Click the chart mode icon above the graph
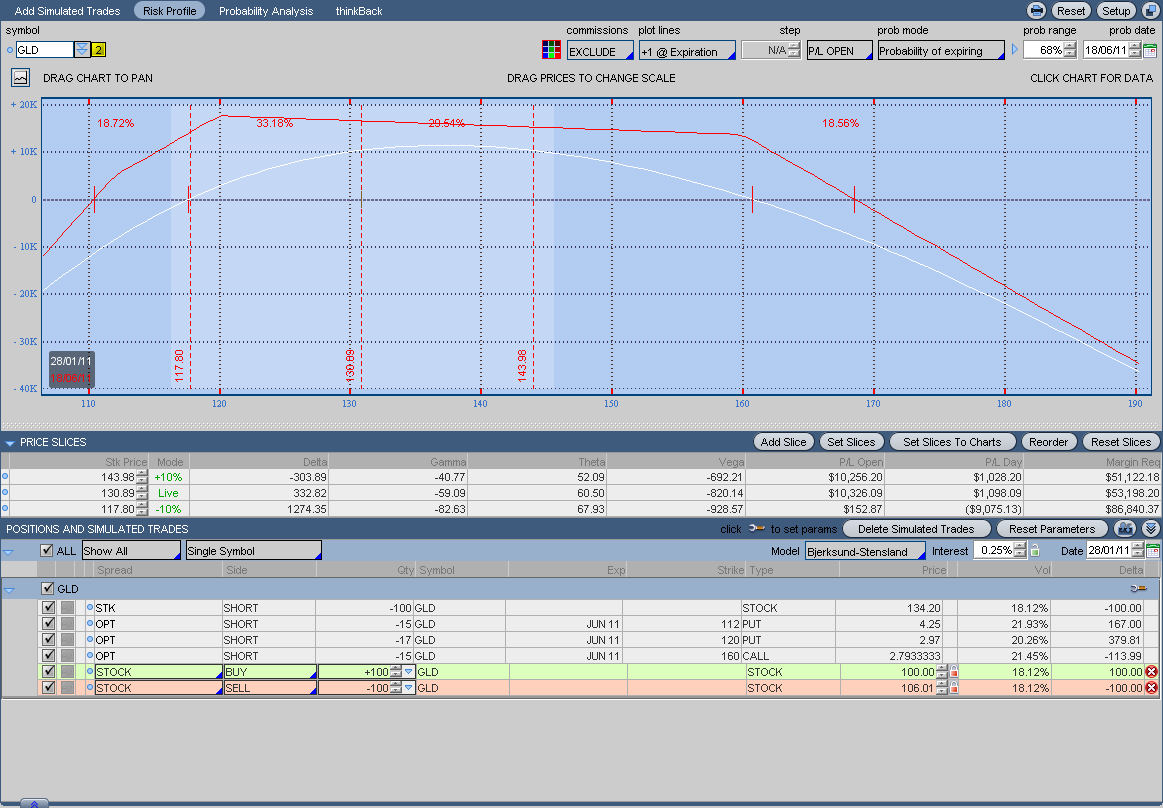Screen dimensions: 1163x808 coord(21,77)
